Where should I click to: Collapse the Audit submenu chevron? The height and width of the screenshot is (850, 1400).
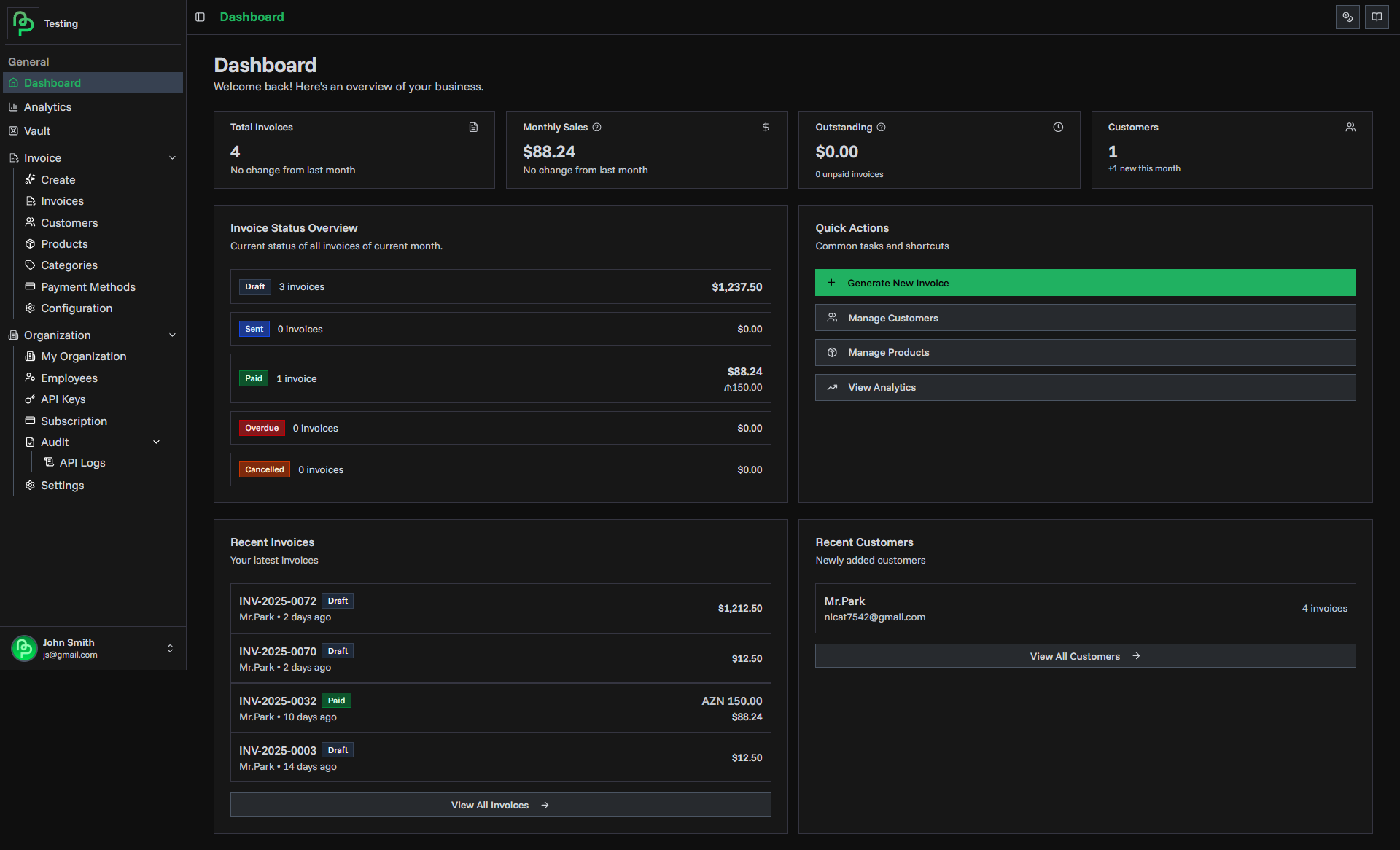pyautogui.click(x=157, y=442)
